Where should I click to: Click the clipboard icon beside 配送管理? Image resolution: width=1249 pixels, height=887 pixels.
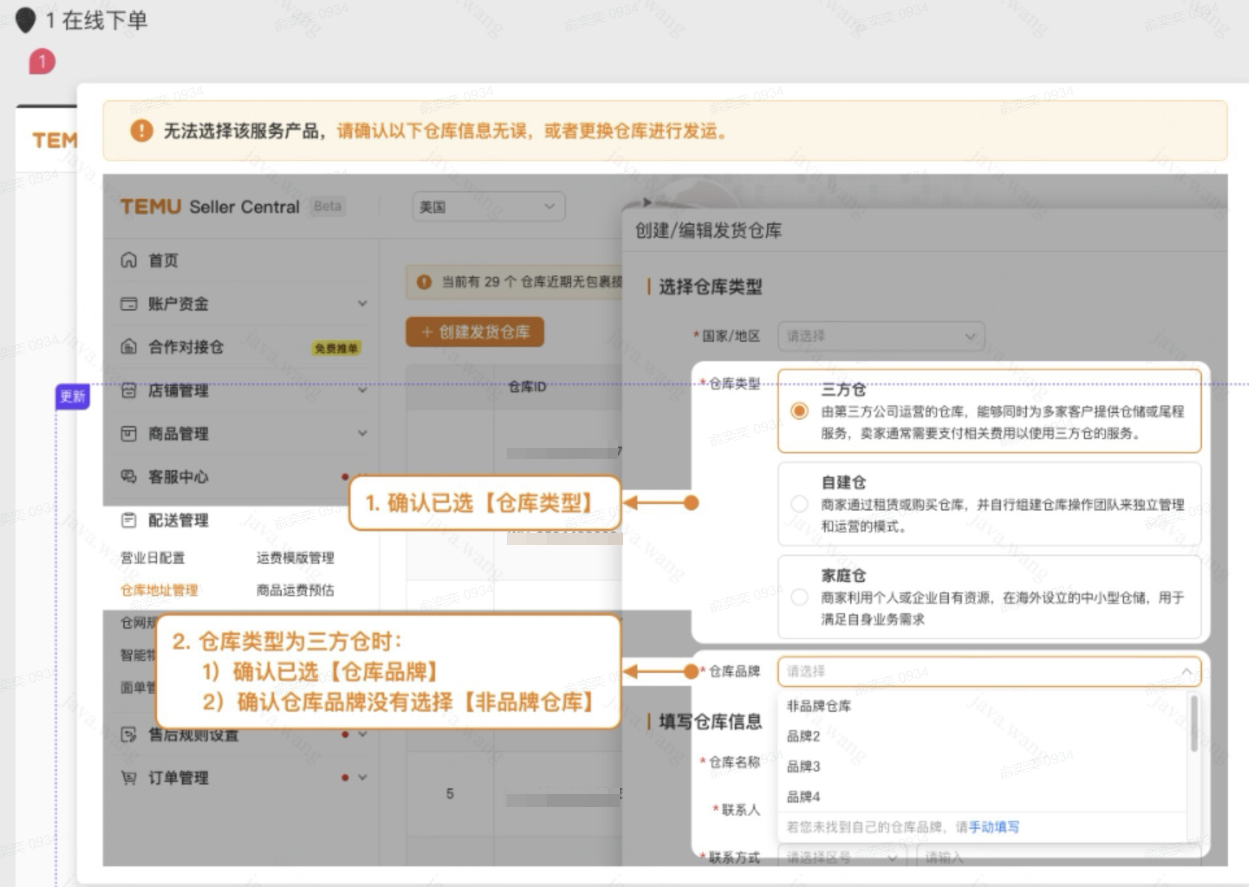128,520
